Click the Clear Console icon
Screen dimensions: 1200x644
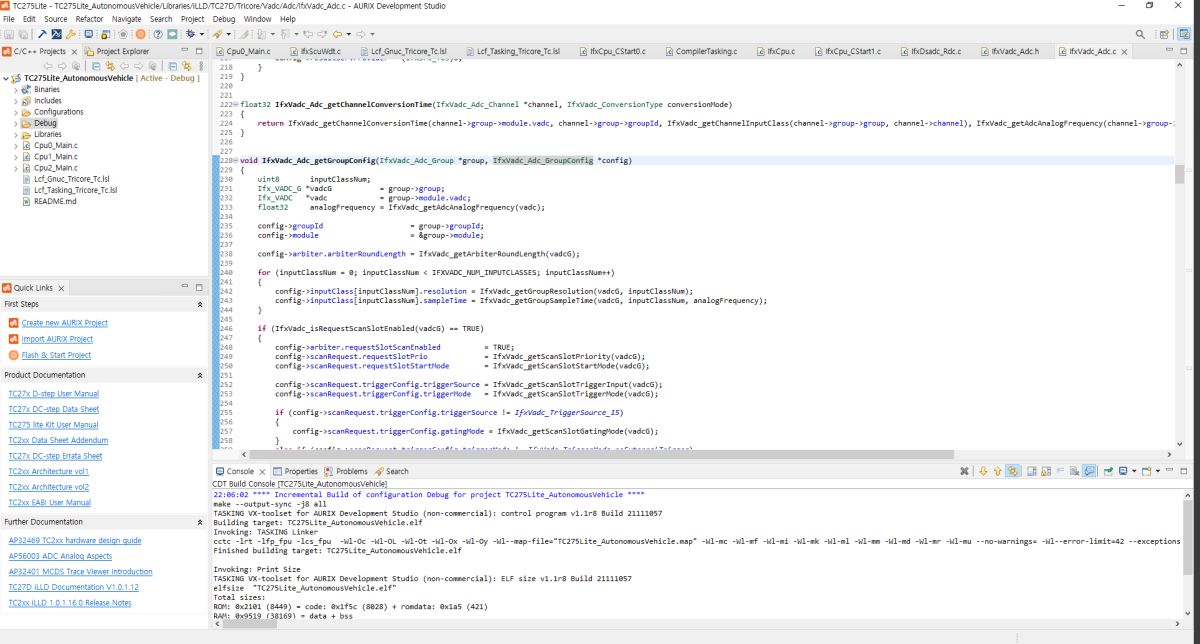1075,471
